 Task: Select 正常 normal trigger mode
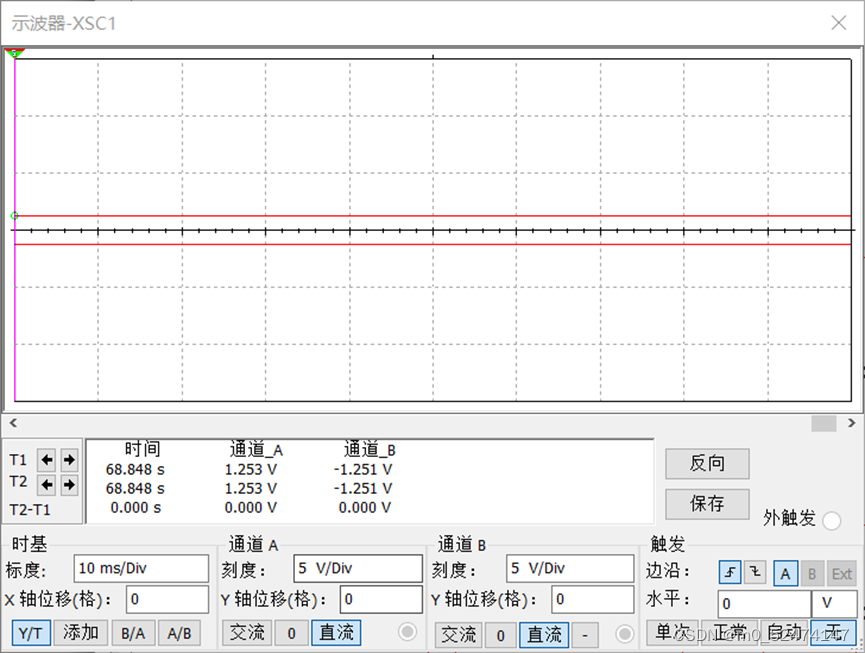[x=729, y=633]
